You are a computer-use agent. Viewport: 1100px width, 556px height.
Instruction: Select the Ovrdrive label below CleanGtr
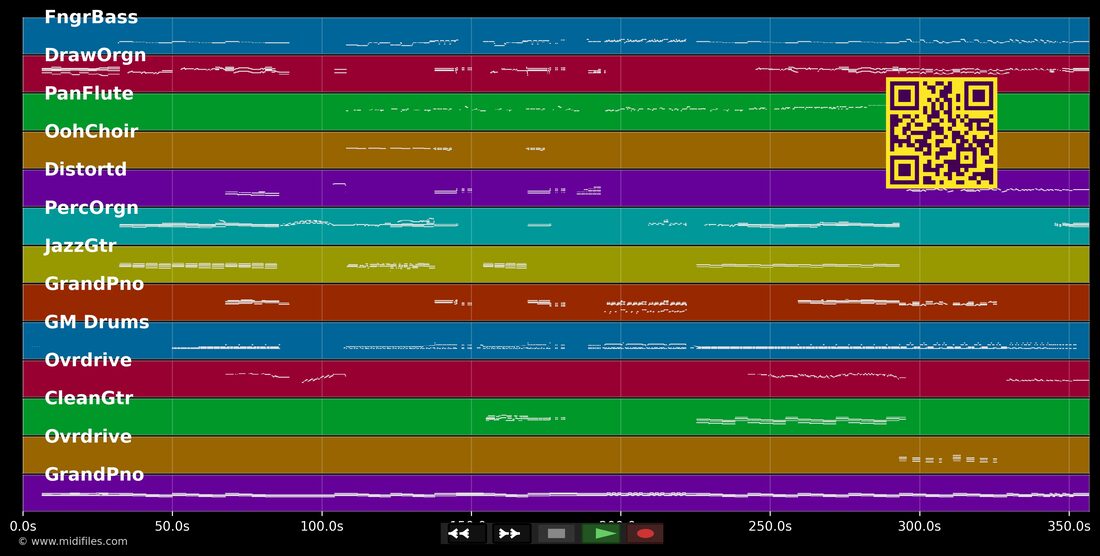coord(88,436)
